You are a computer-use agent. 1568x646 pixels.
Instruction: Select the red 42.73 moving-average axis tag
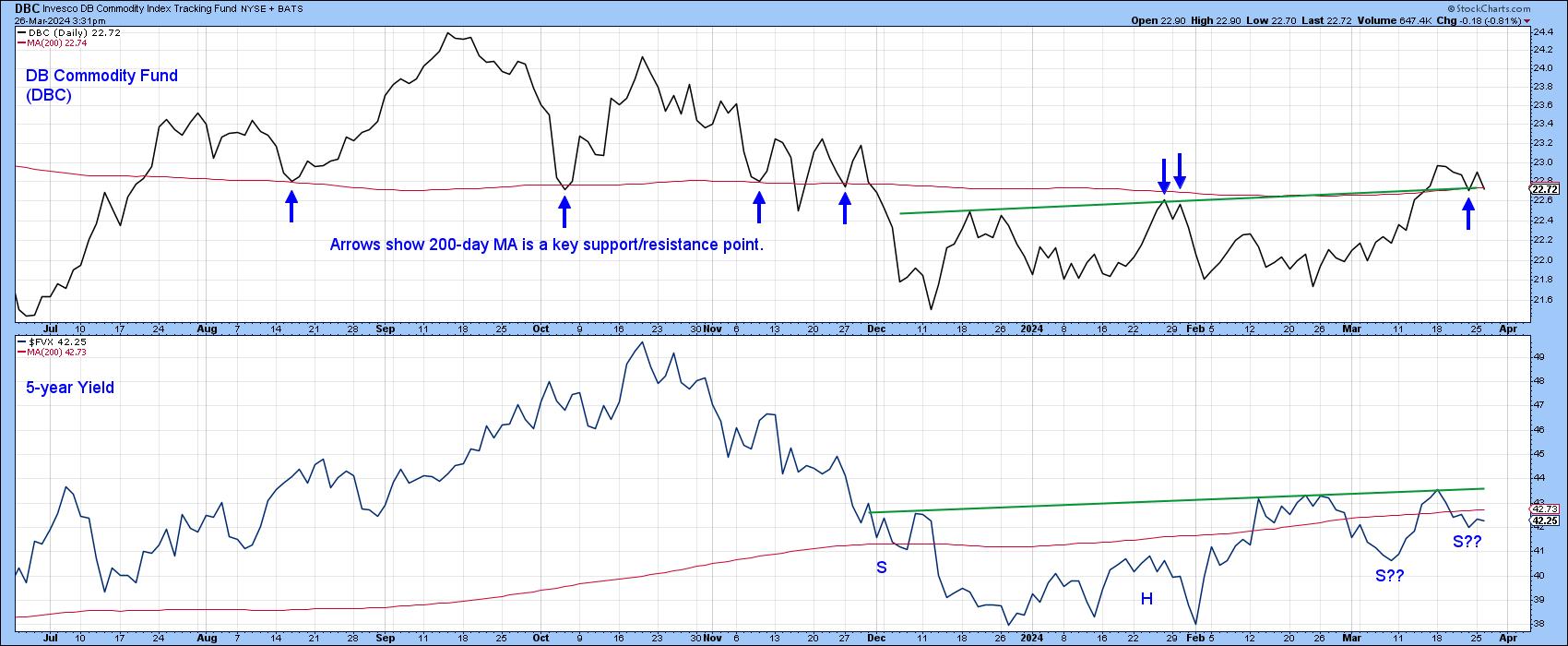(x=1543, y=508)
